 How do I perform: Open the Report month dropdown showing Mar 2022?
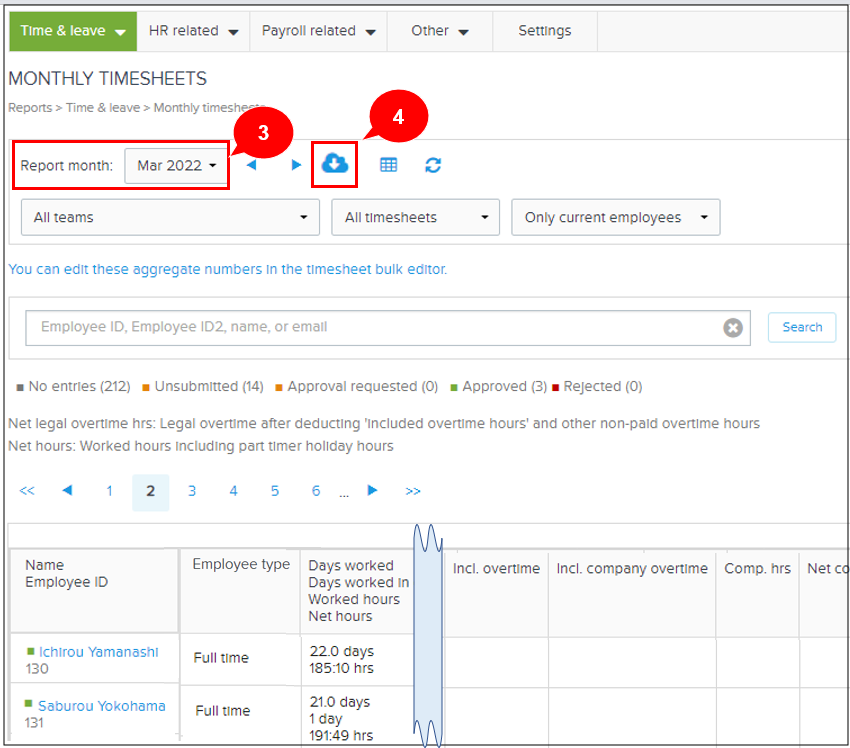[x=176, y=166]
